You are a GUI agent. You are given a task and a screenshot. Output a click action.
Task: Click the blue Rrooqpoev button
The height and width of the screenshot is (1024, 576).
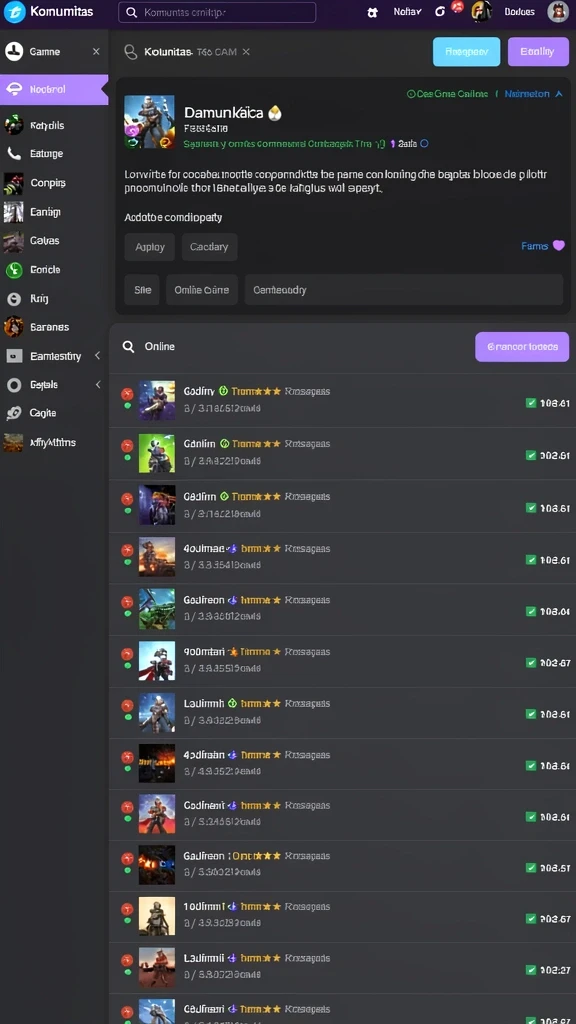(466, 52)
